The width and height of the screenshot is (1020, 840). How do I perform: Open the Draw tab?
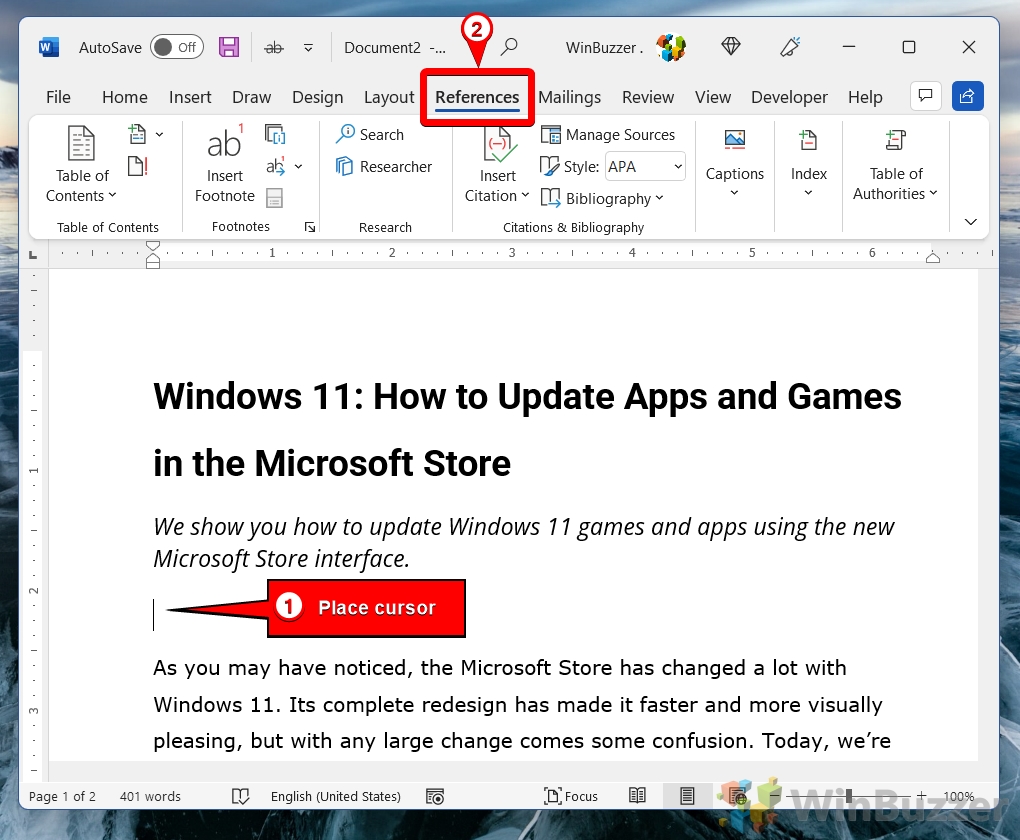(x=252, y=97)
